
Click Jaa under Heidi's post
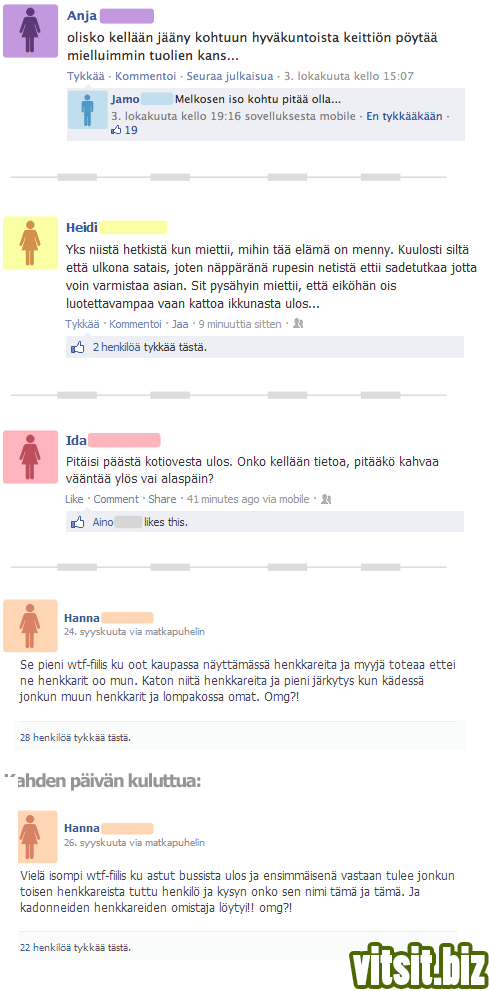180,324
